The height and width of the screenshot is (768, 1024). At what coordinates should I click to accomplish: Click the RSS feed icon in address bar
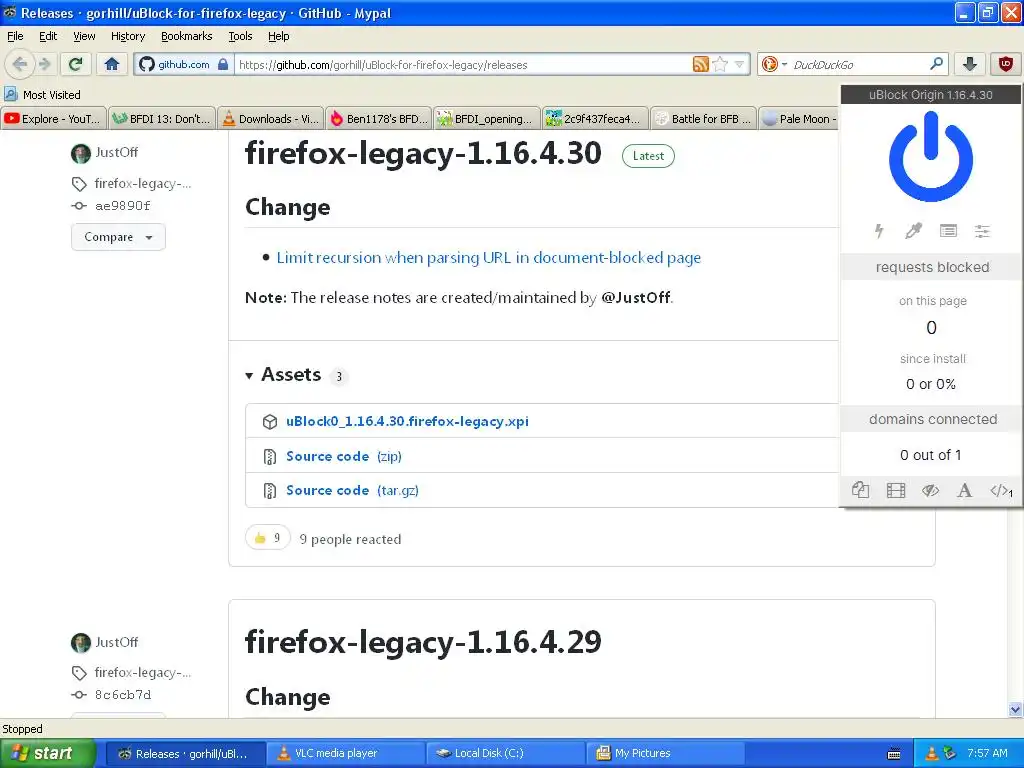[x=701, y=64]
